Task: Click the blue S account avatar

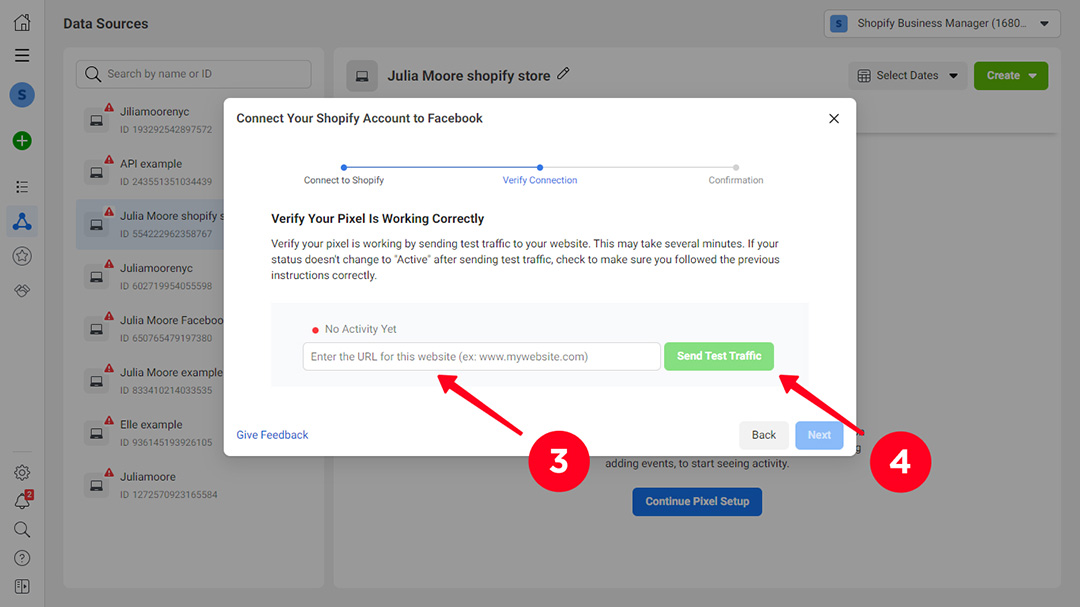Action: (22, 95)
